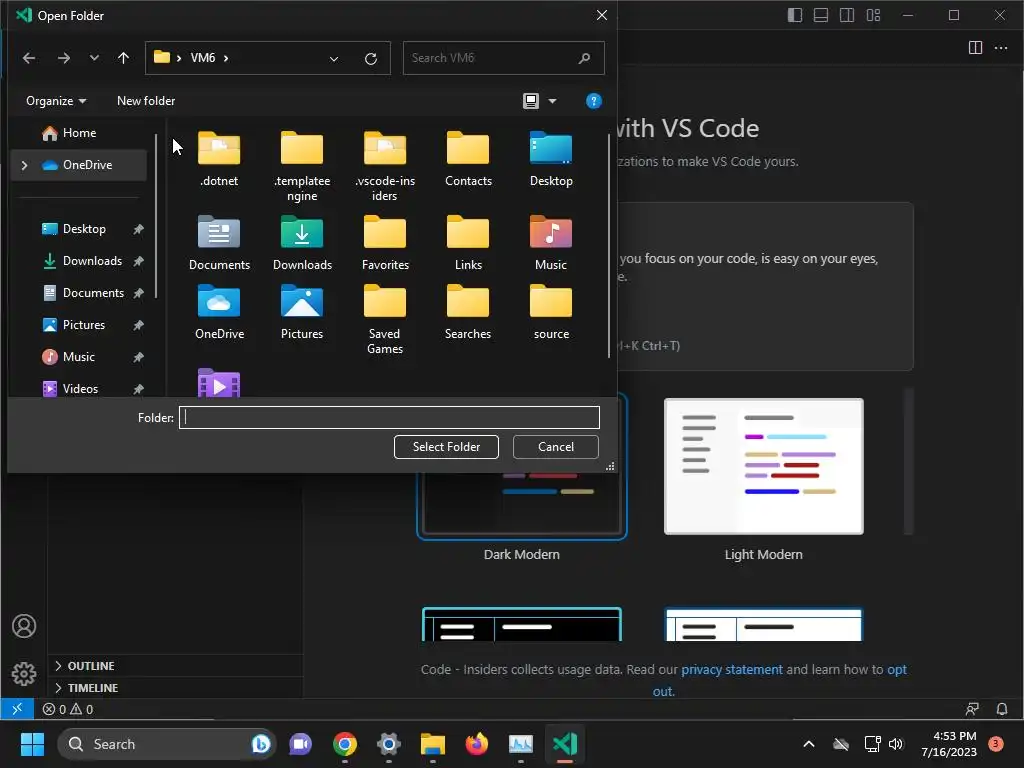The width and height of the screenshot is (1024, 768).
Task: Go forward using the forward arrow
Action: click(x=63, y=58)
